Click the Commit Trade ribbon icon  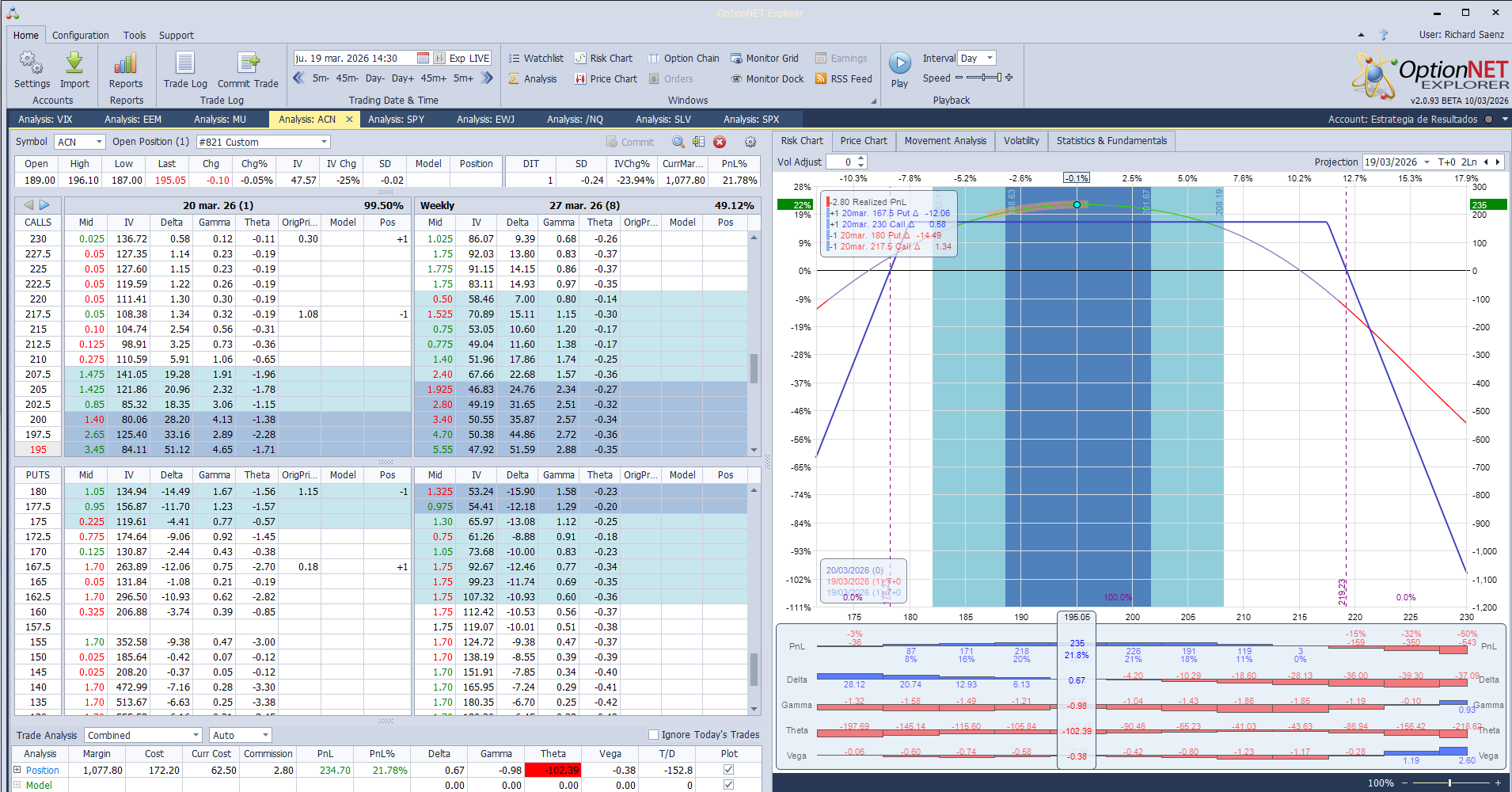coord(248,70)
